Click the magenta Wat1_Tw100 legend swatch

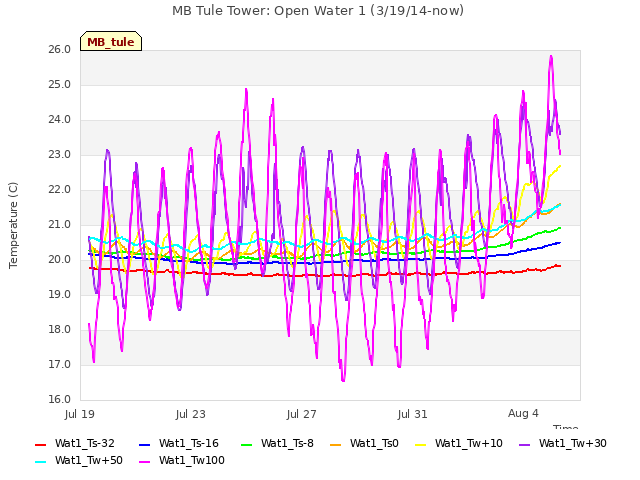tap(145, 462)
